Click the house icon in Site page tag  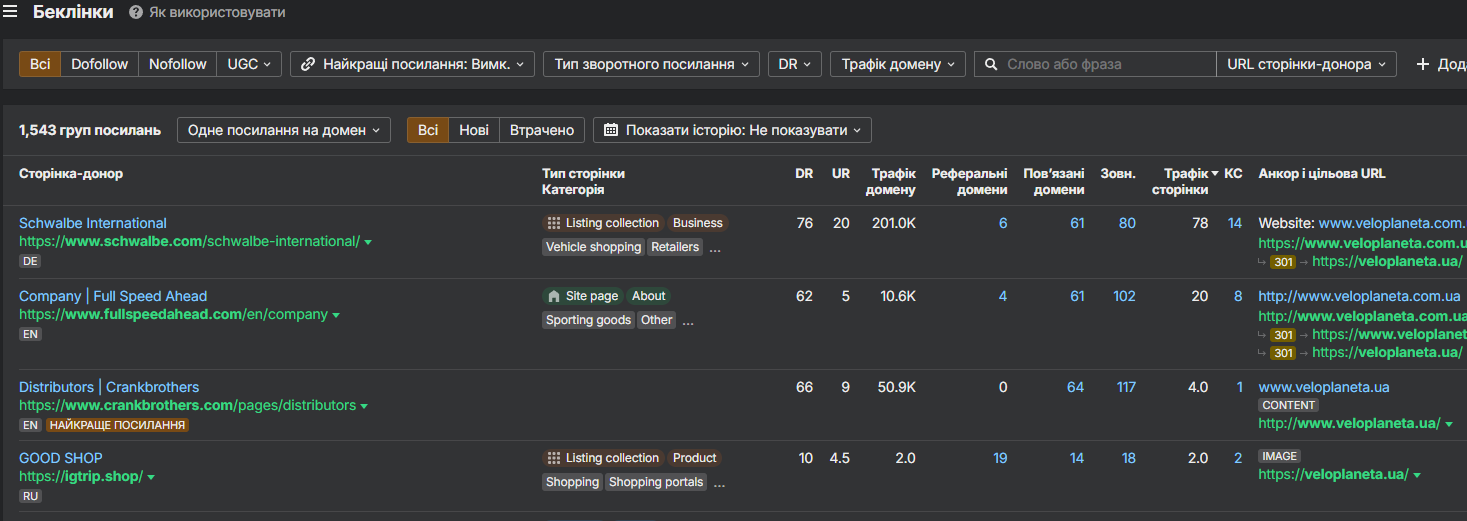click(554, 296)
